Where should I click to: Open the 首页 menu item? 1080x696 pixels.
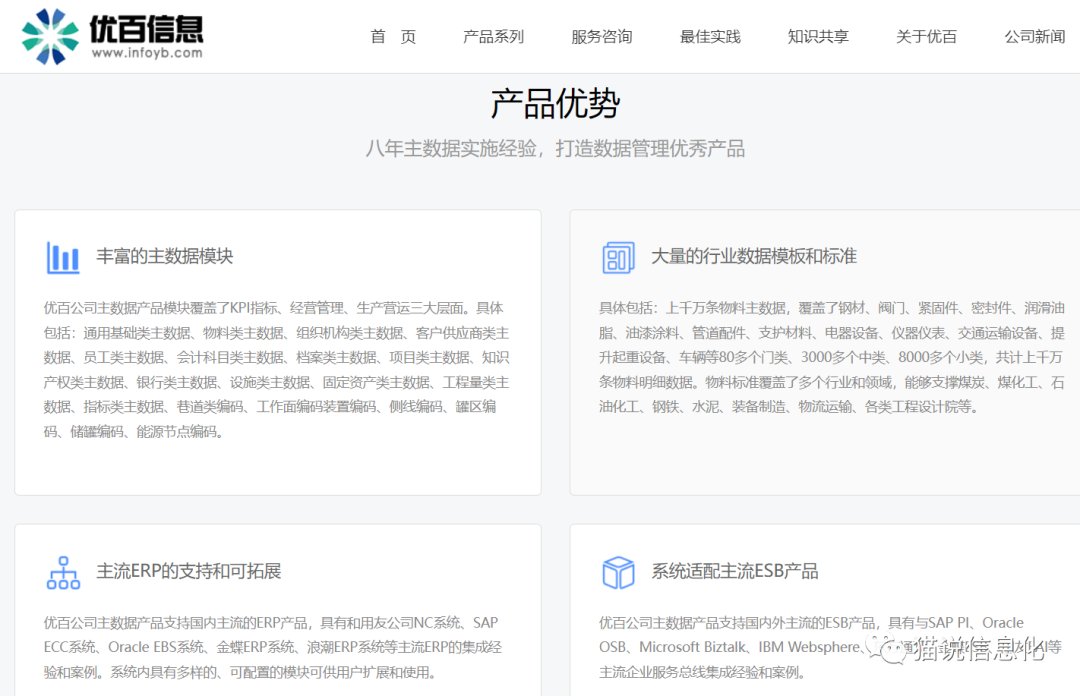(x=393, y=37)
